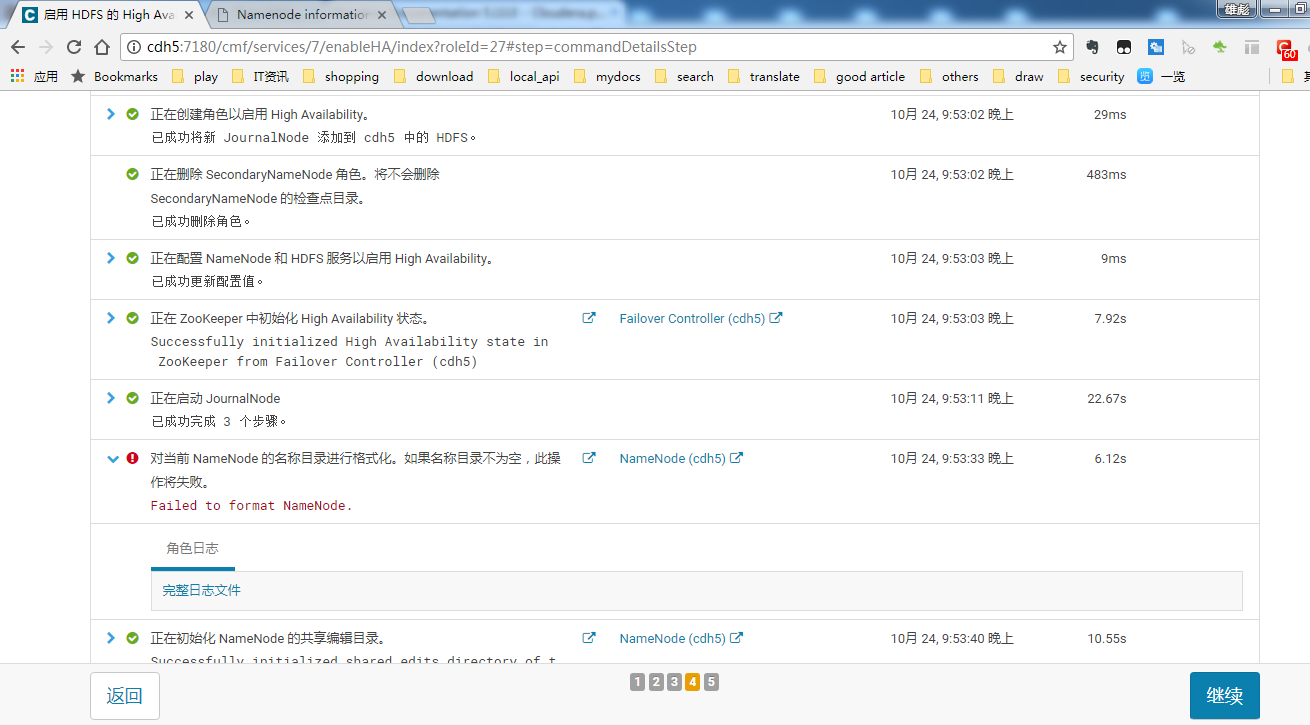Open the draw bookmark folder
Viewport: 1310px width, 725px height.
pos(1018,76)
